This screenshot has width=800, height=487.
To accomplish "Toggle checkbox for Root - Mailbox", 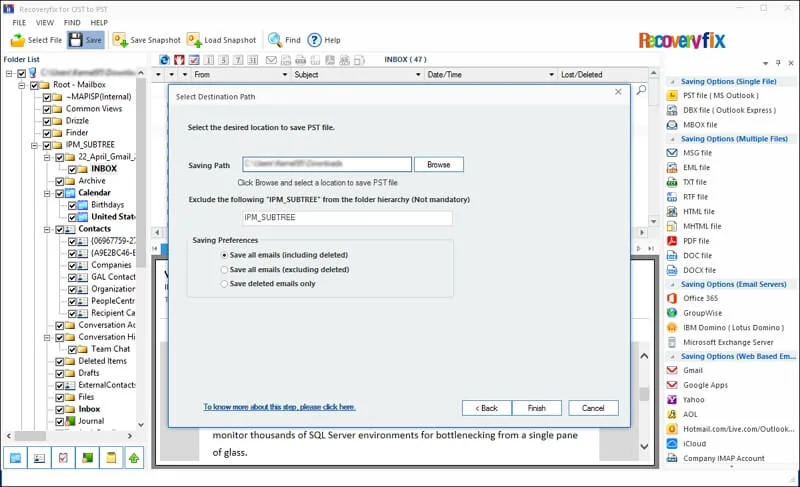I will [x=34, y=85].
